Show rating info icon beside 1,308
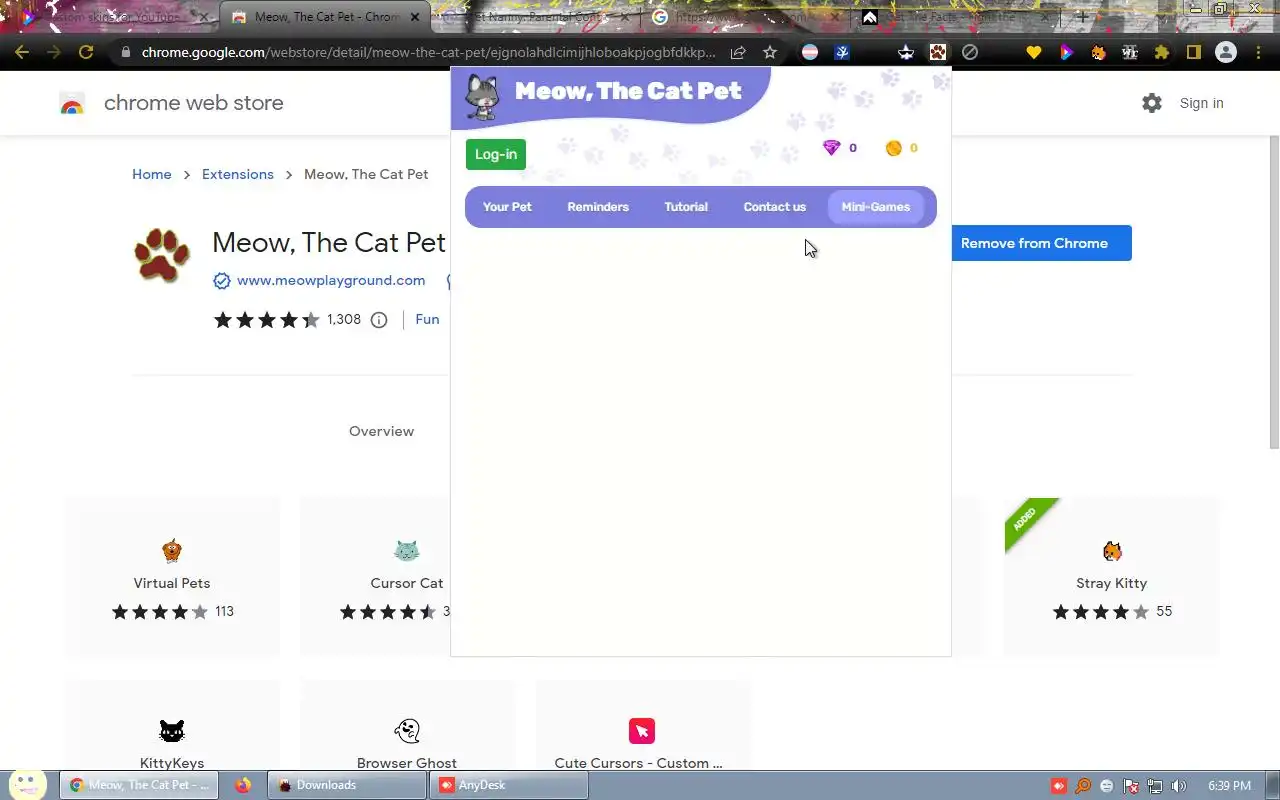 pos(379,320)
